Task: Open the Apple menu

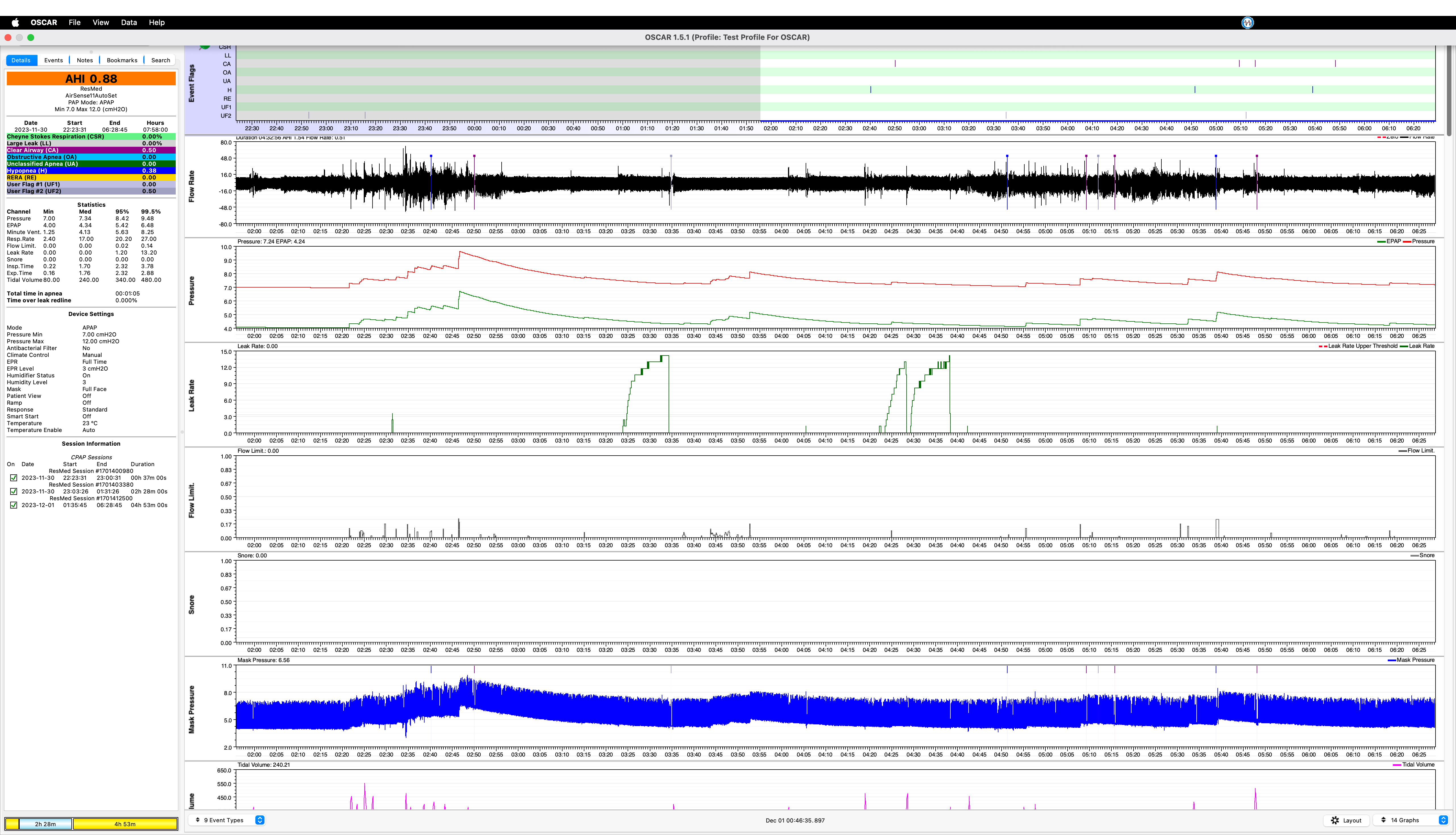Action: 15,22
